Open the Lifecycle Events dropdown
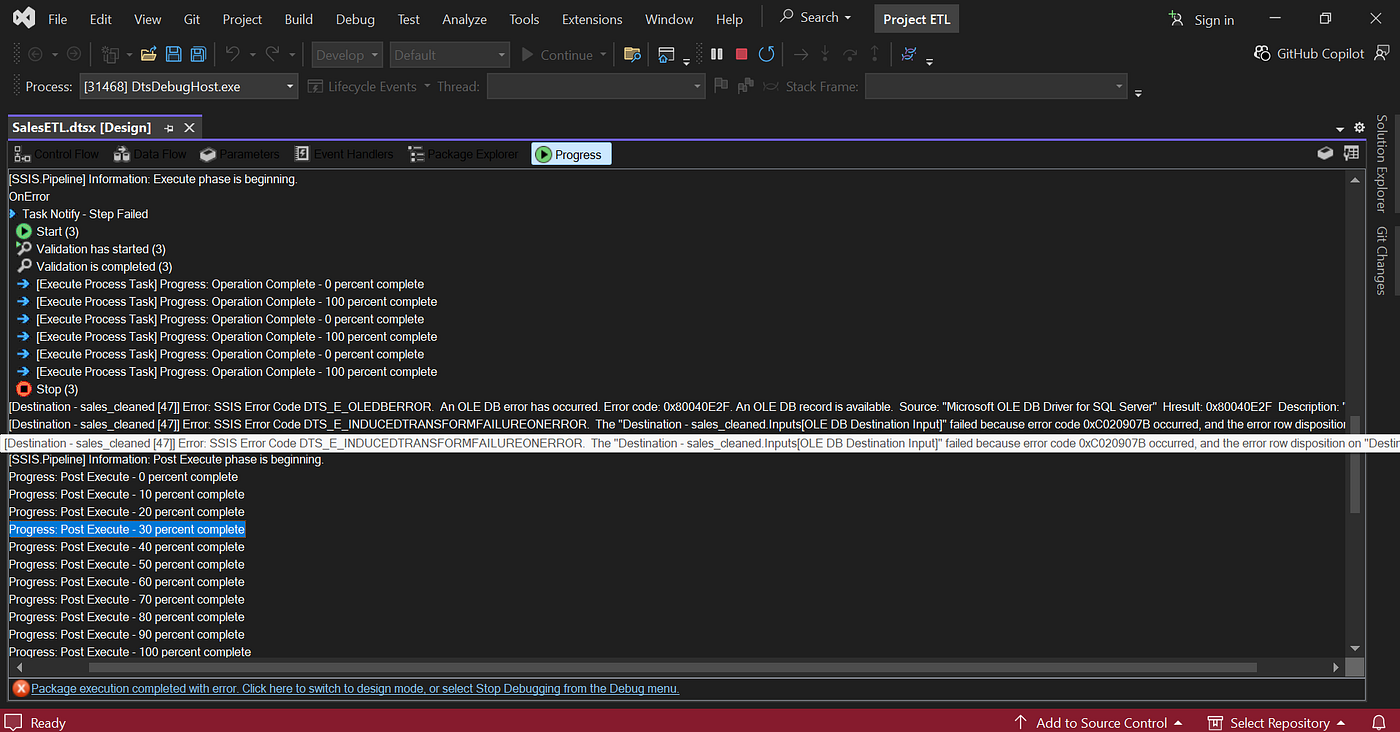 [x=369, y=87]
